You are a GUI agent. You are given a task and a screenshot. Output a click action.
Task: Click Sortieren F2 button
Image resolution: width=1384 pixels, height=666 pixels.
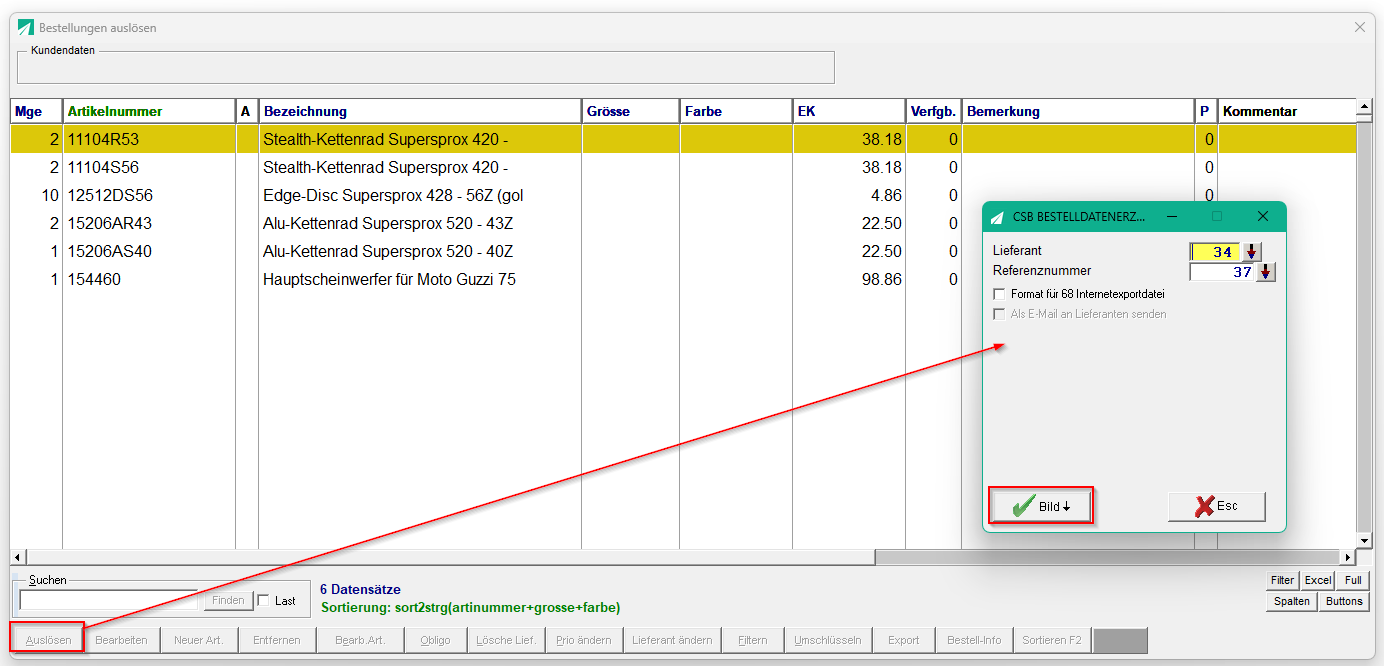(1052, 640)
